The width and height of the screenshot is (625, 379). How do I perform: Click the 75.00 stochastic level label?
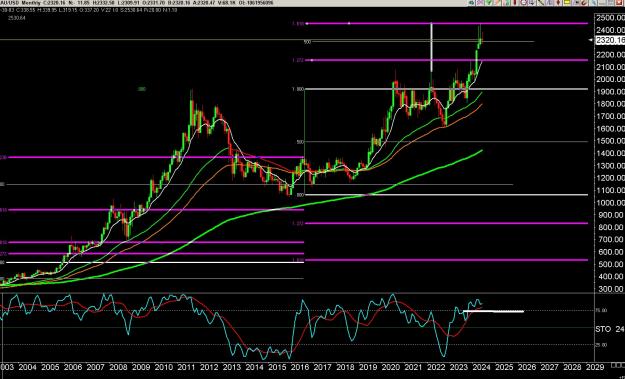[x=601, y=310]
